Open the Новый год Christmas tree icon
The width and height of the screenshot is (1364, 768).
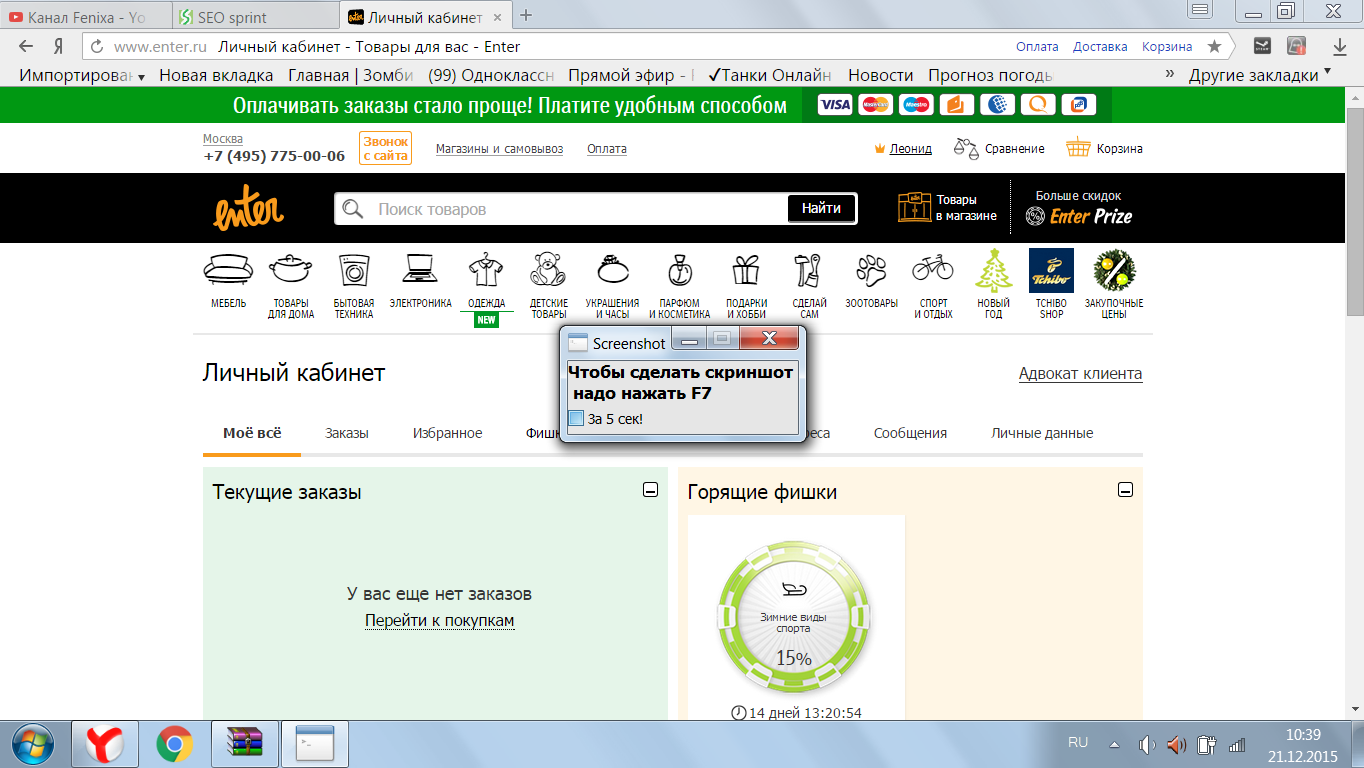993,270
